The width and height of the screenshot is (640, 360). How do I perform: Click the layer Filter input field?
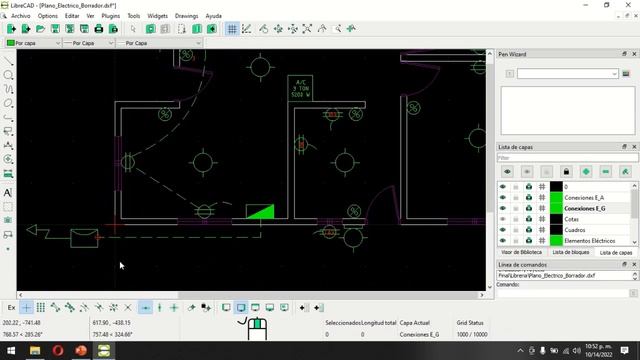567,158
